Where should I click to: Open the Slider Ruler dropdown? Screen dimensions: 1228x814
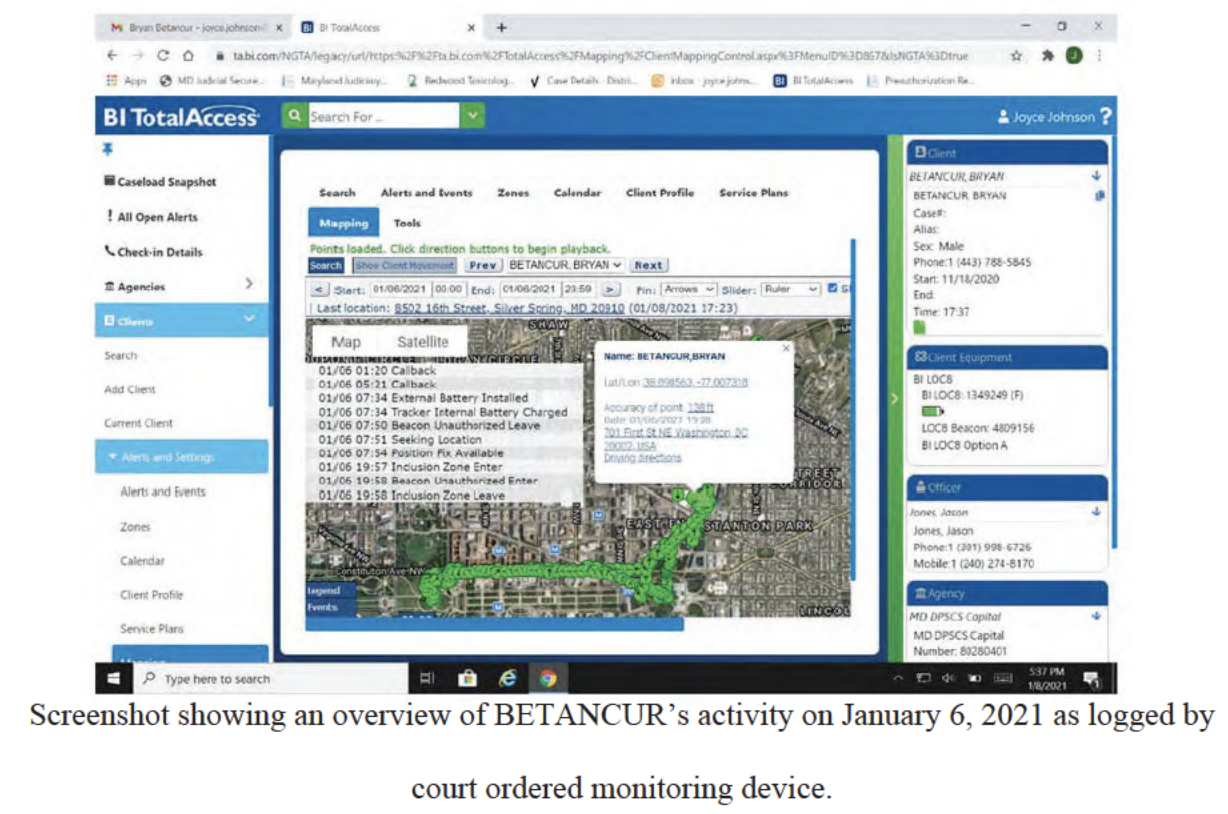pyautogui.click(x=790, y=289)
